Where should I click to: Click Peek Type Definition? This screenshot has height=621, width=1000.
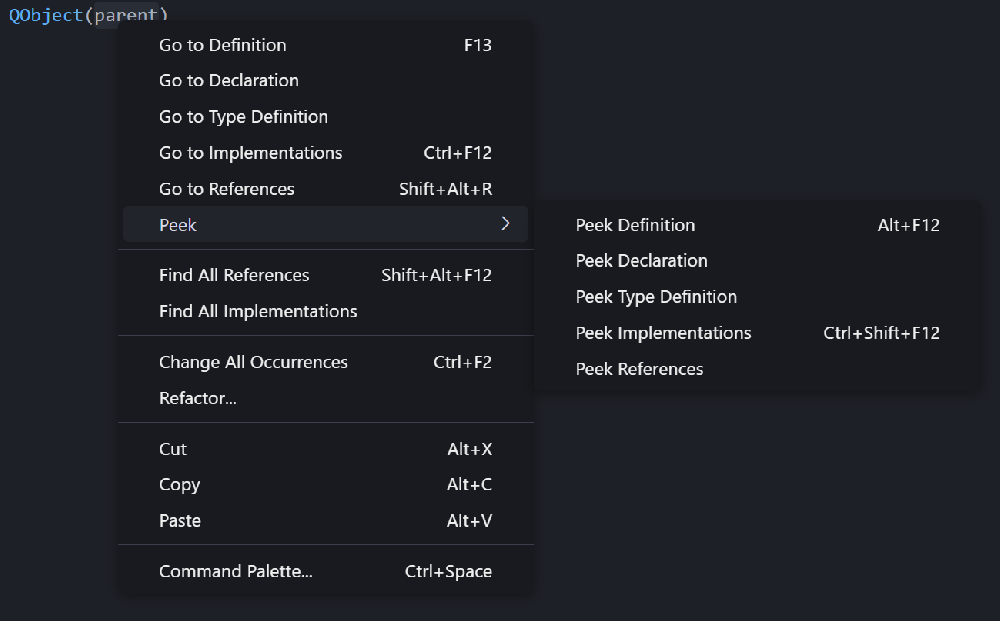[656, 297]
